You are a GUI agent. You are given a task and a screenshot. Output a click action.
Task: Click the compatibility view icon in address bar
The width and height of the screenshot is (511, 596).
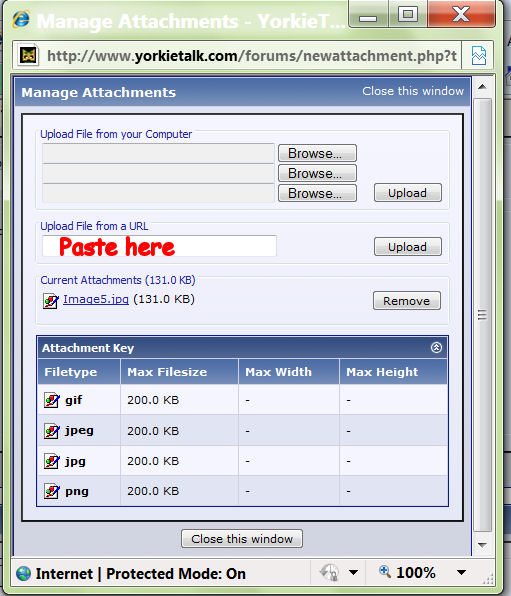[x=479, y=56]
